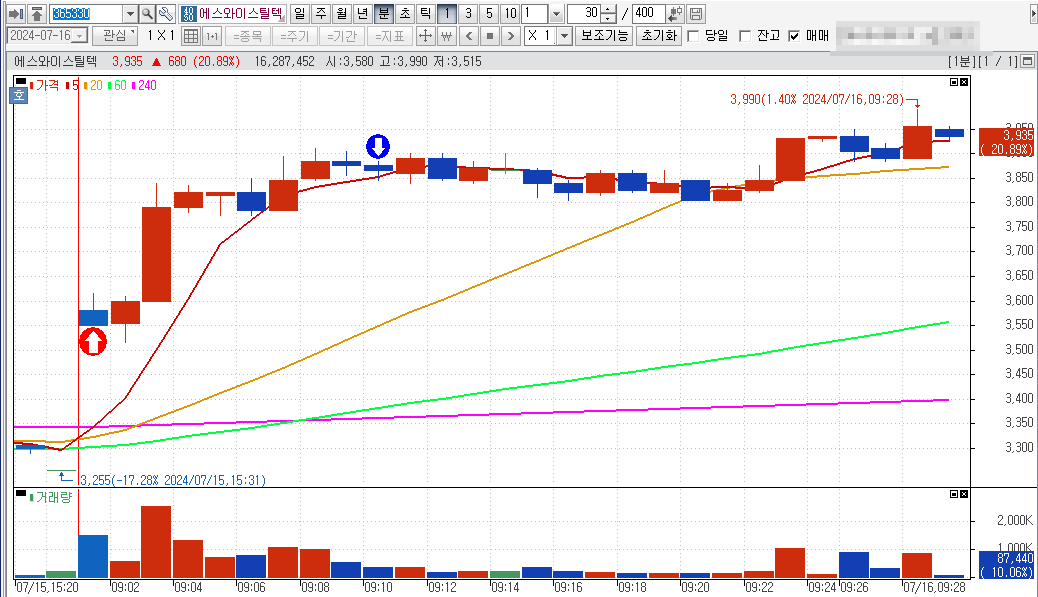Click the save chart disk icon
Image resolution: width=1038 pixels, height=597 pixels.
(x=696, y=13)
